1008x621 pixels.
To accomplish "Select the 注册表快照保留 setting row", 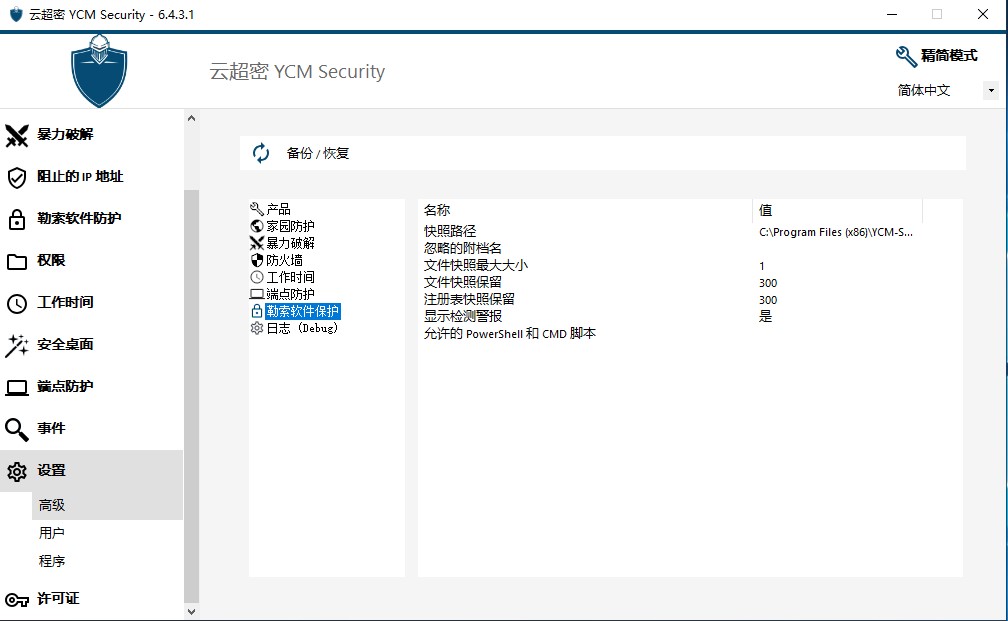I will click(469, 299).
